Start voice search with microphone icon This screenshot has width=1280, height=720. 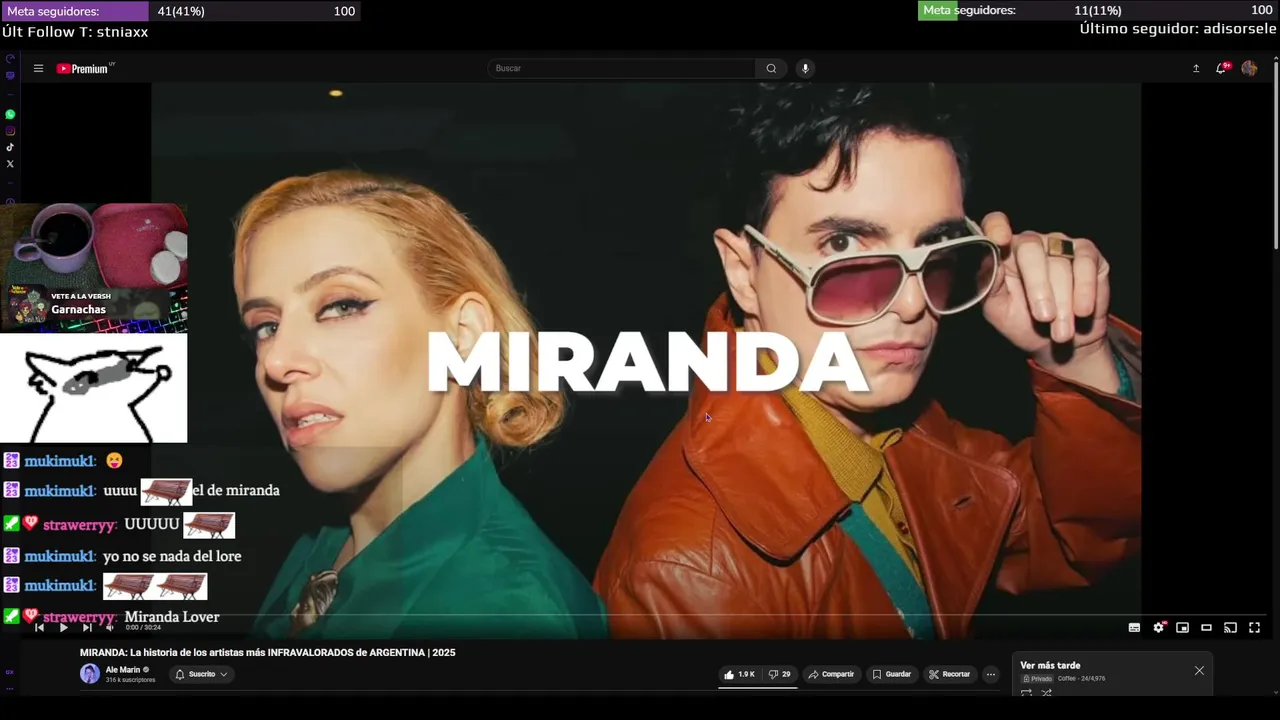[x=805, y=68]
